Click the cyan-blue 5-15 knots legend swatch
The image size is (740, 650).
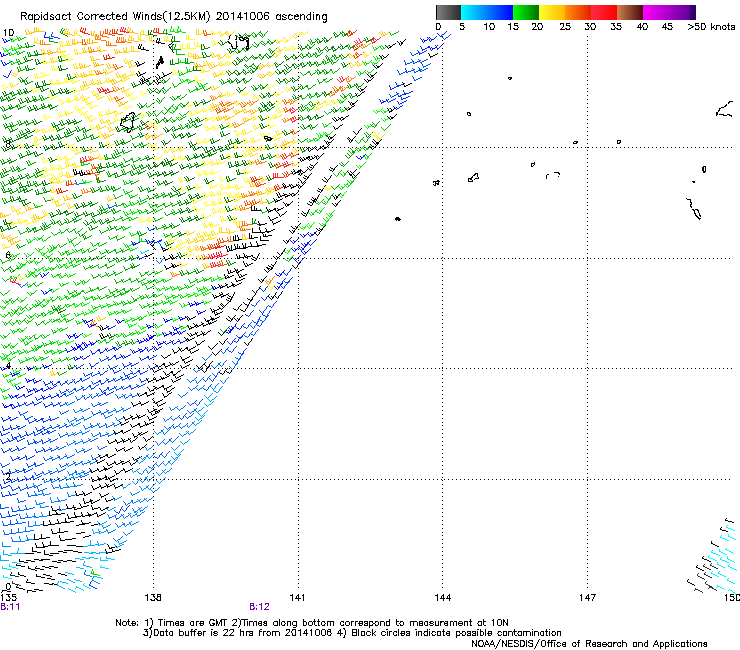coord(487,12)
